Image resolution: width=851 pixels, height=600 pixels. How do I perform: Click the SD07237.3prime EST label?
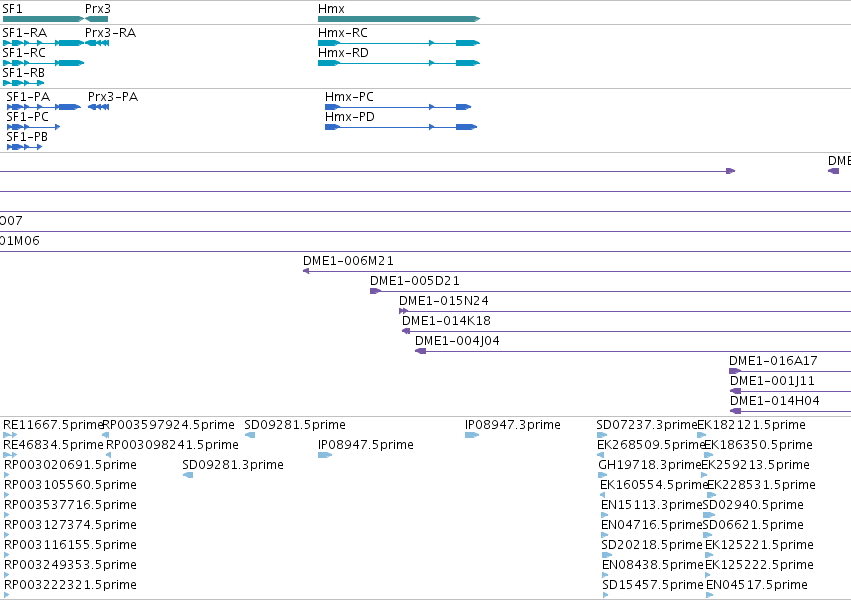(646, 425)
